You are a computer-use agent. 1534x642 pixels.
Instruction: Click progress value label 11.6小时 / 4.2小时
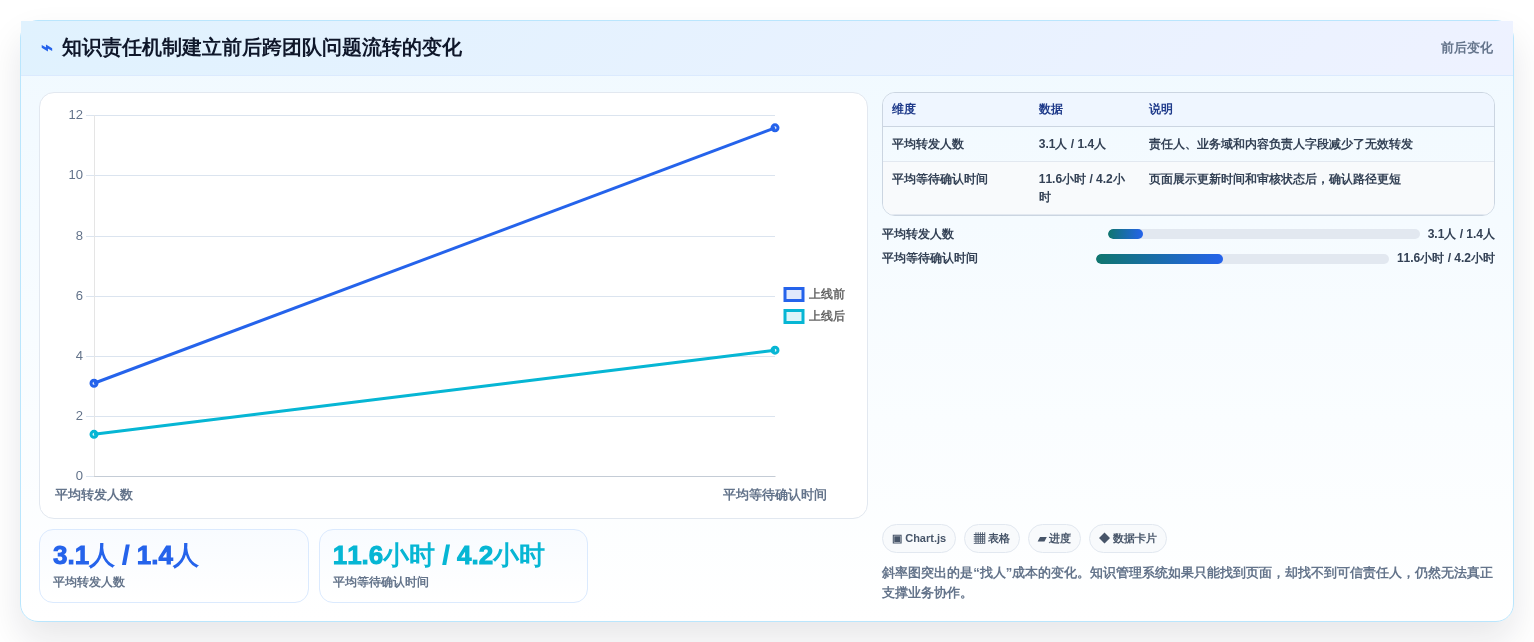1446,258
